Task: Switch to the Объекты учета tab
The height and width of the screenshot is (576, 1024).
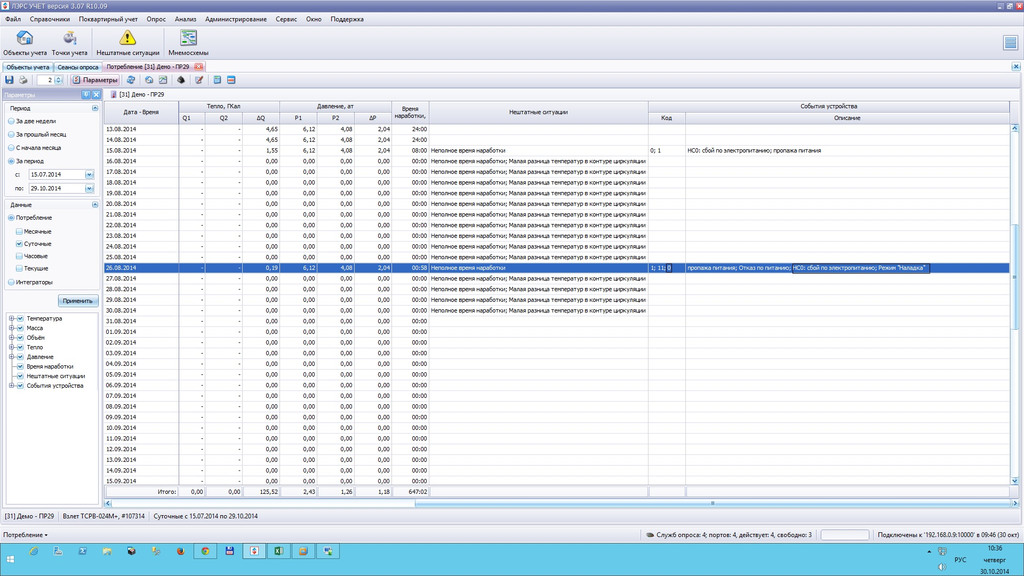Action: tap(27, 67)
